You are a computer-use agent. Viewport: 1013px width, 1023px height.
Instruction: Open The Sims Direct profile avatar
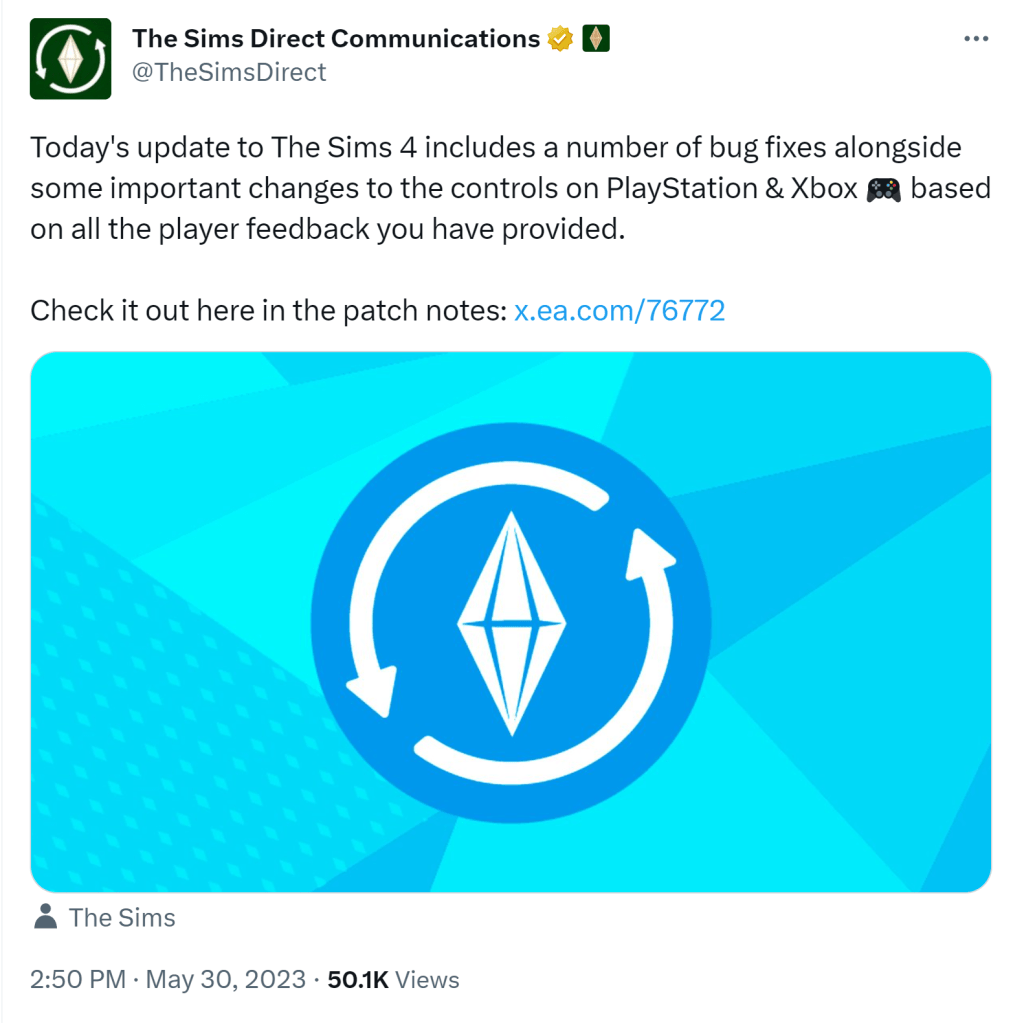70,58
